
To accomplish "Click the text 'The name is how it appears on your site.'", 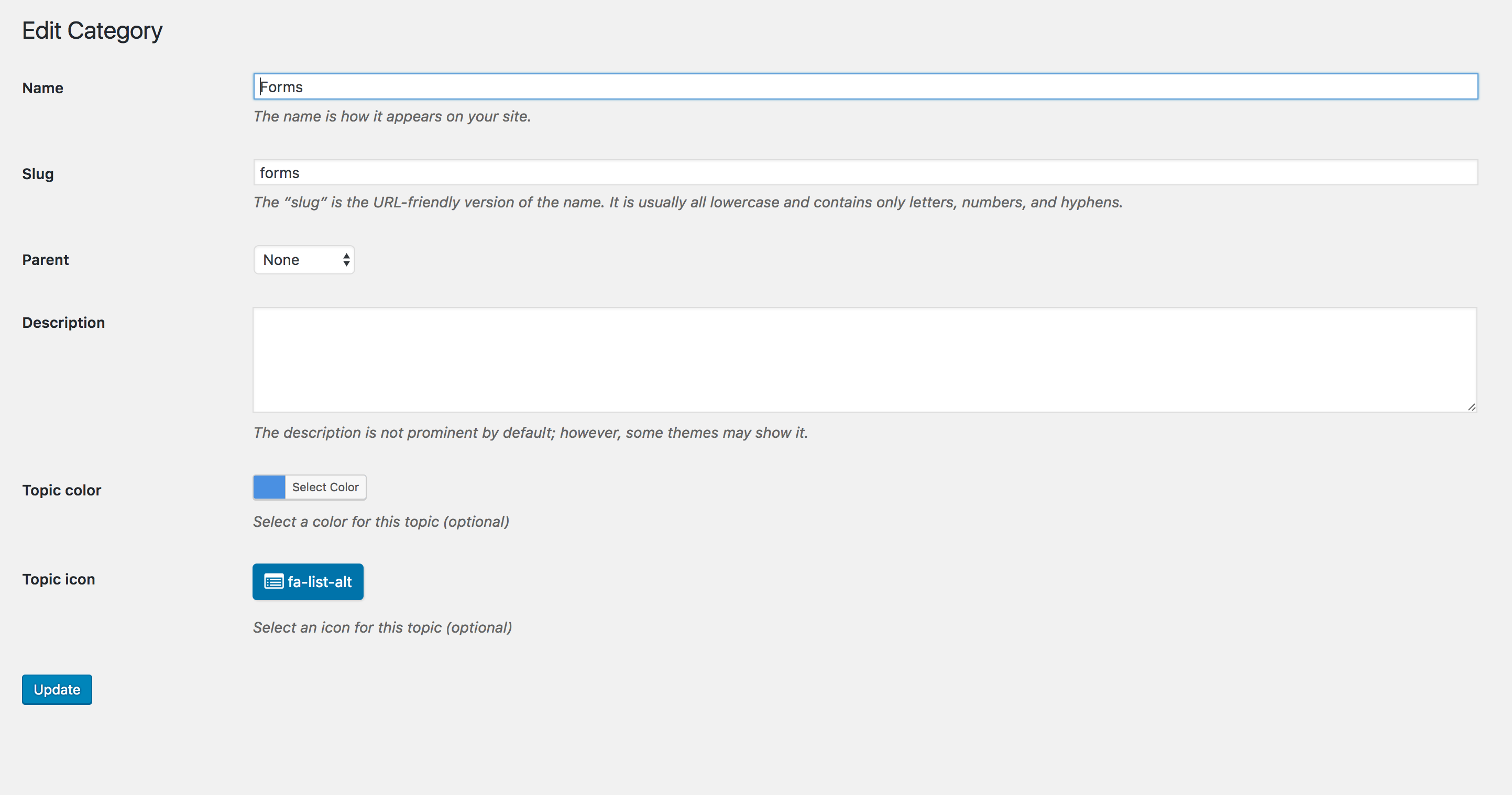I will [392, 116].
